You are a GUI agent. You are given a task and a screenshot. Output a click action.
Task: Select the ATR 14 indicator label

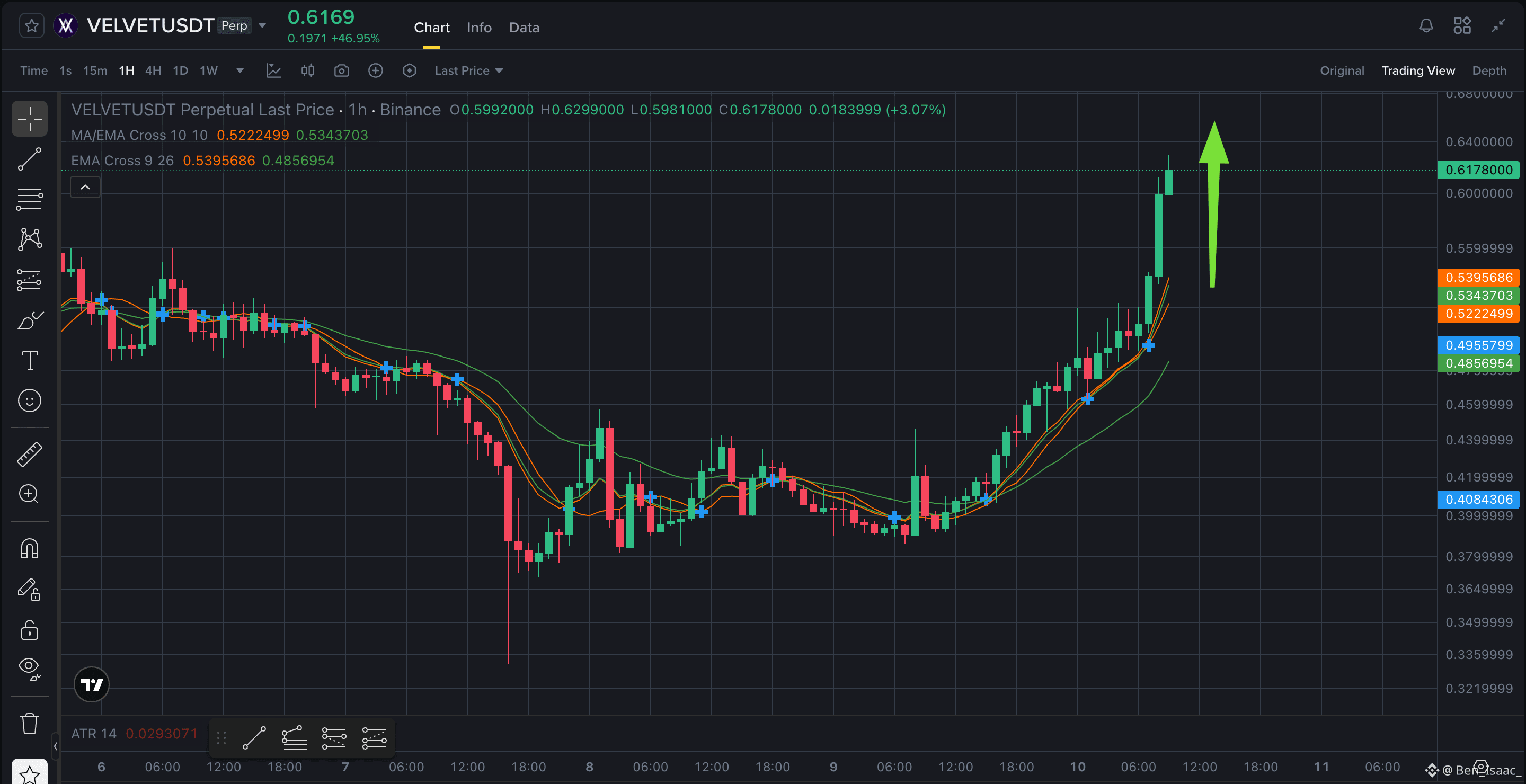point(94,734)
